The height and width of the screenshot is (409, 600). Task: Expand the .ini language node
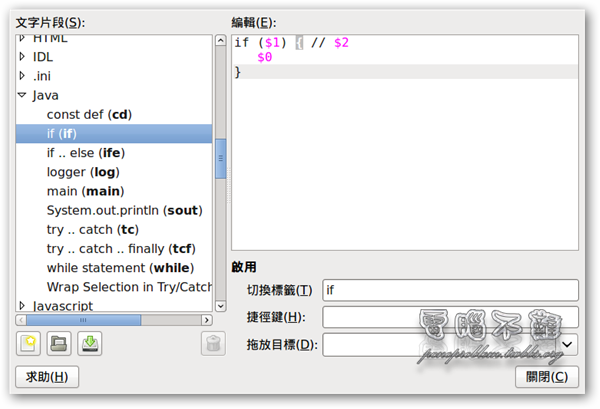(22, 76)
